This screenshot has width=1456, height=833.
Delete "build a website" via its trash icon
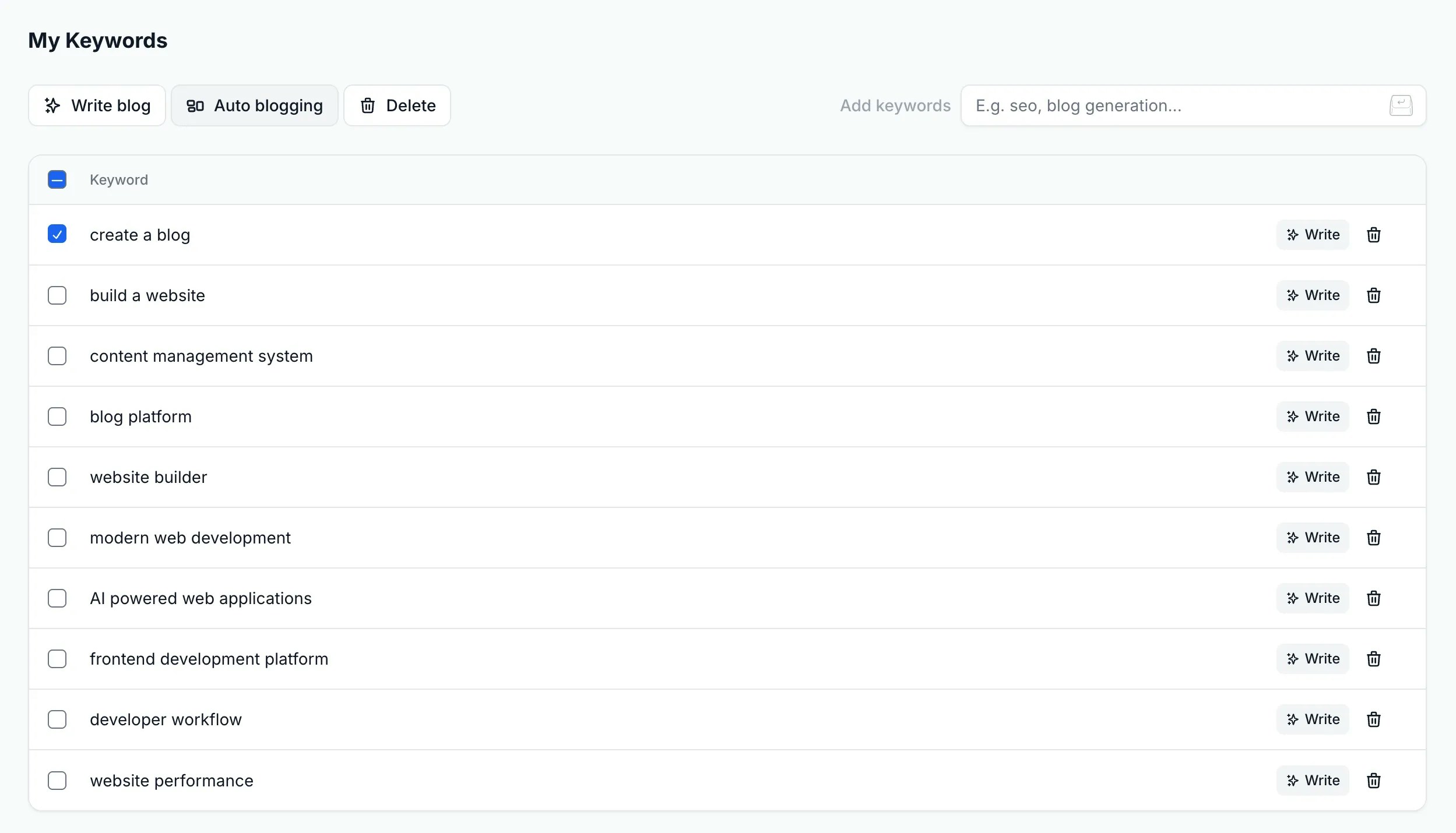pos(1374,295)
